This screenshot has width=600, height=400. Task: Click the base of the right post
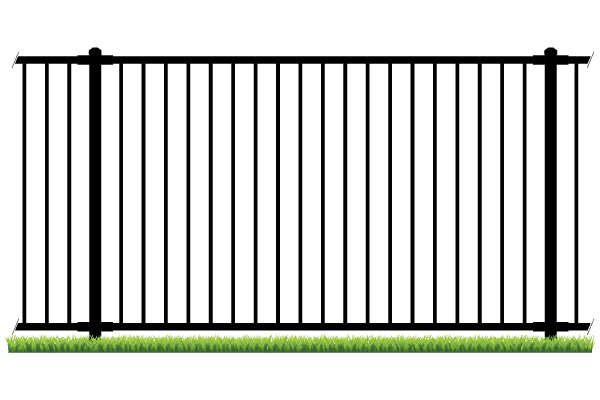[x=550, y=330]
